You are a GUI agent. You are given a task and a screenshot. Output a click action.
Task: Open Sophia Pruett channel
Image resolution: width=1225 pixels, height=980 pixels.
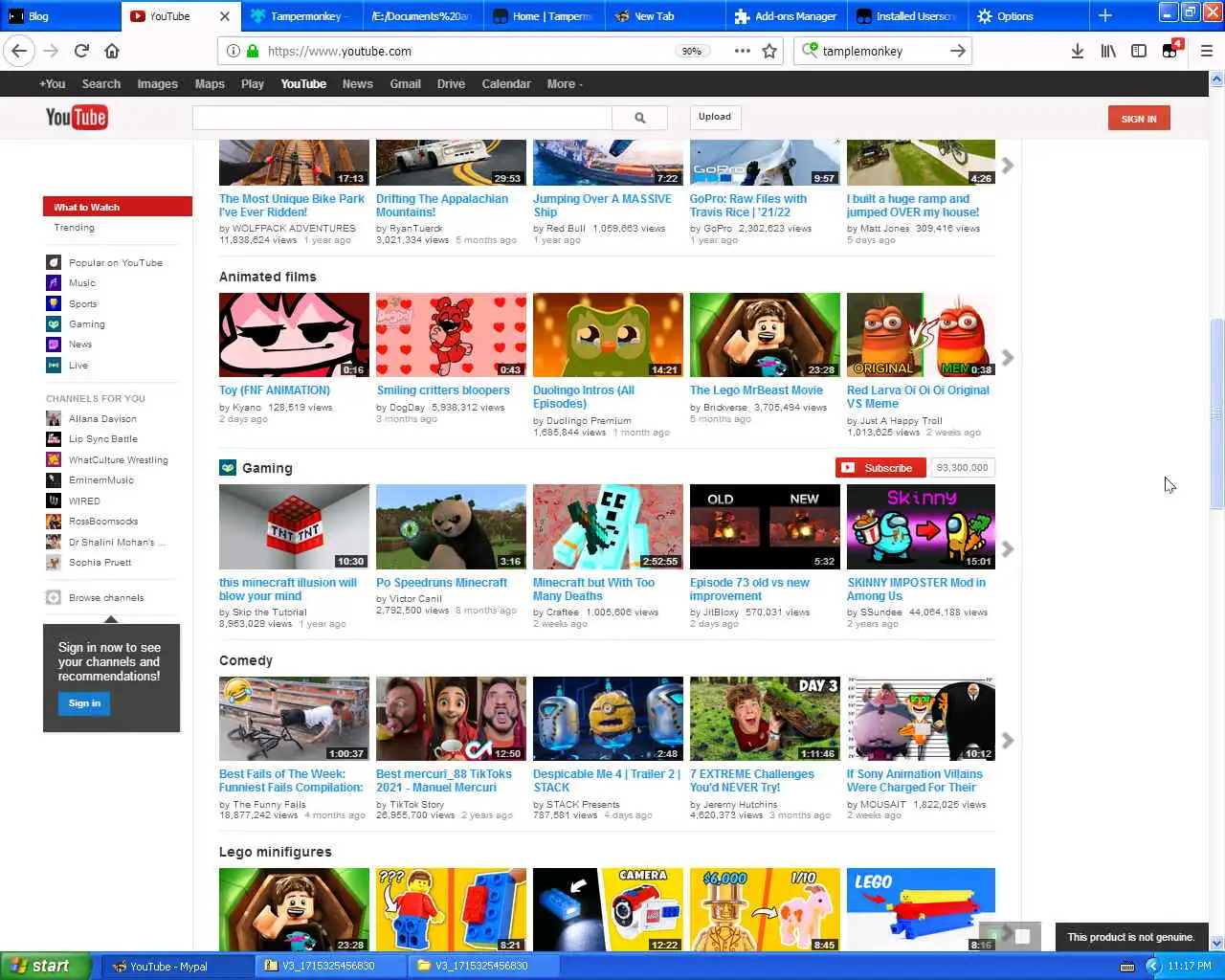coord(89,563)
